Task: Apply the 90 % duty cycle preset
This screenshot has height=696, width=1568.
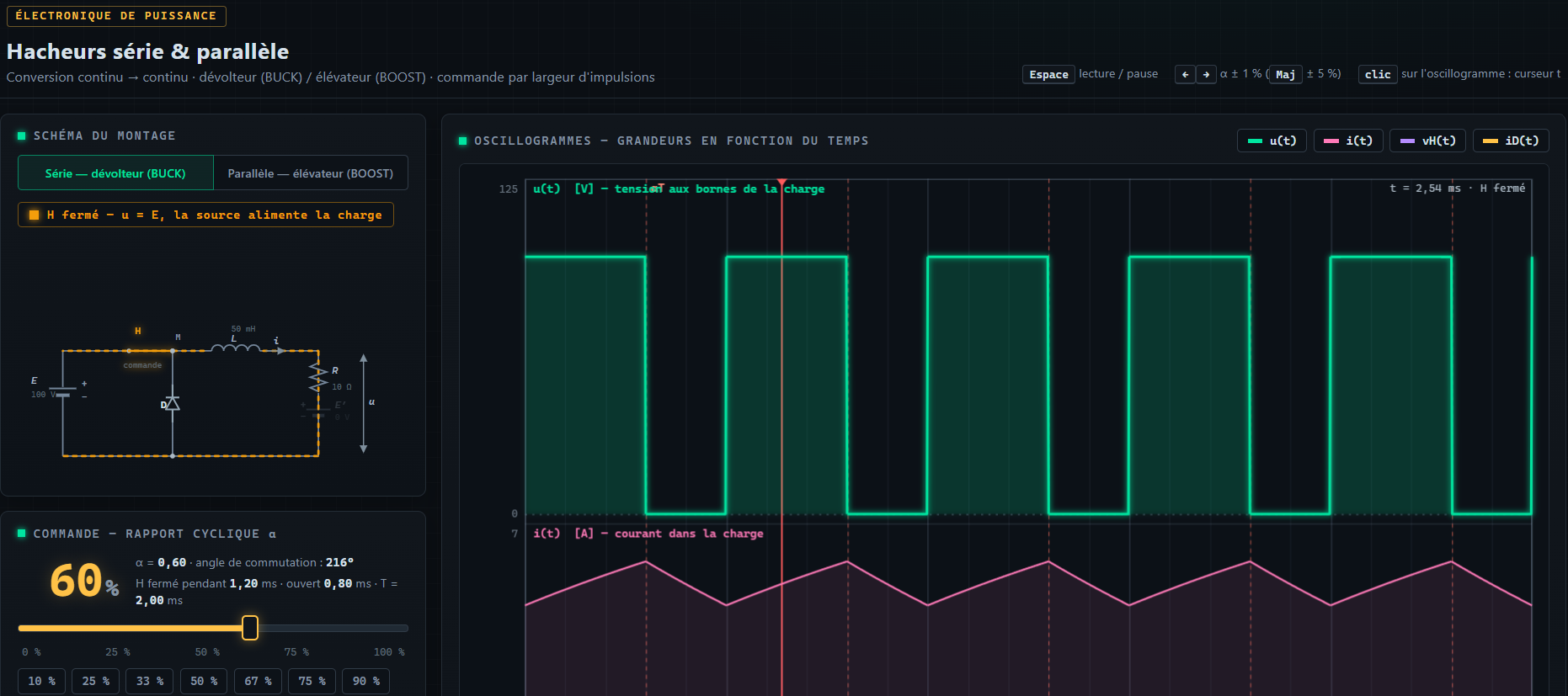Action: coord(365,681)
